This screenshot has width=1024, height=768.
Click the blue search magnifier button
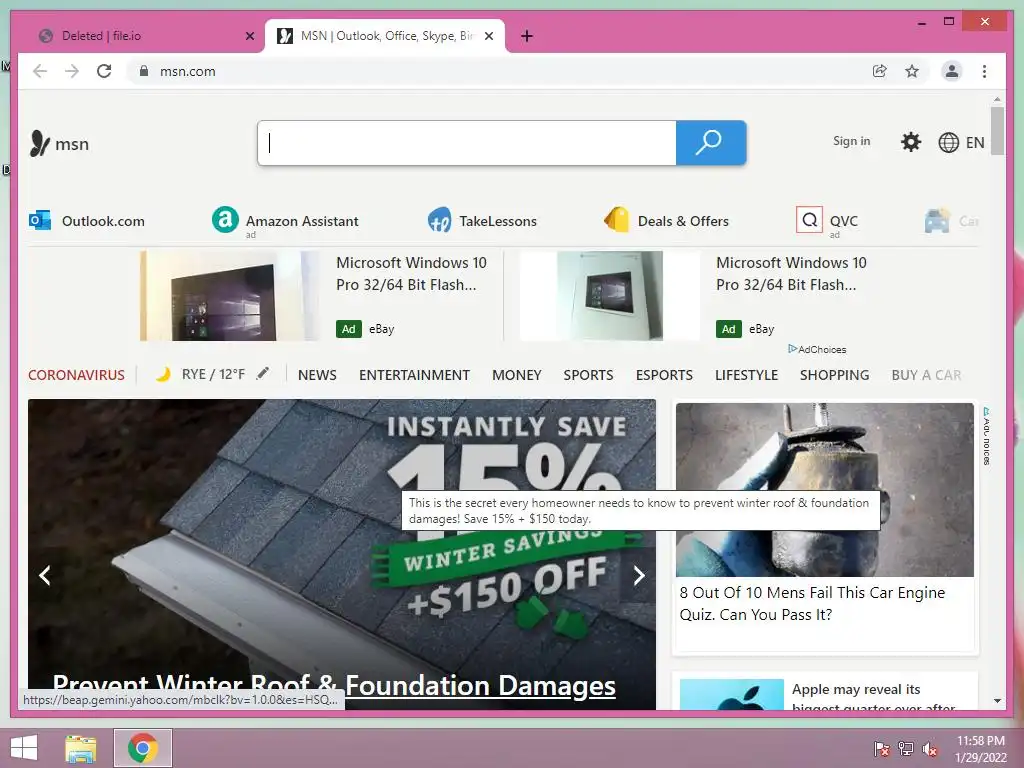pos(711,142)
